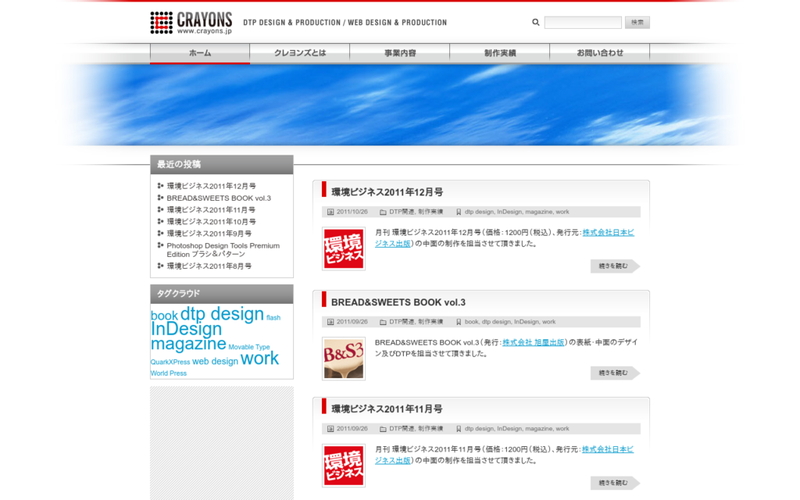Click 続きを読む under the December post
Viewport: 800px width, 500px height.
point(614,266)
